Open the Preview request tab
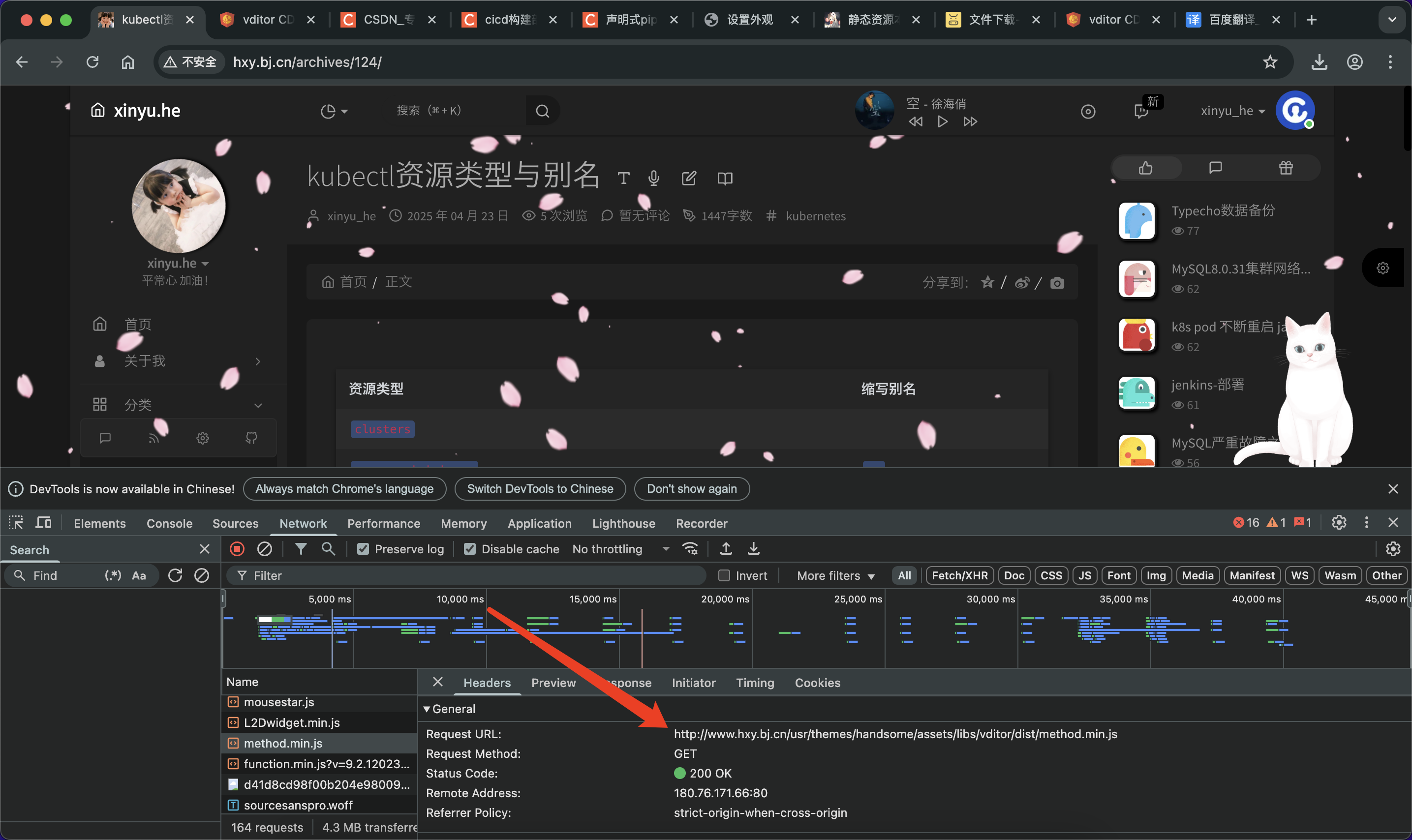The image size is (1412, 840). pos(553,682)
